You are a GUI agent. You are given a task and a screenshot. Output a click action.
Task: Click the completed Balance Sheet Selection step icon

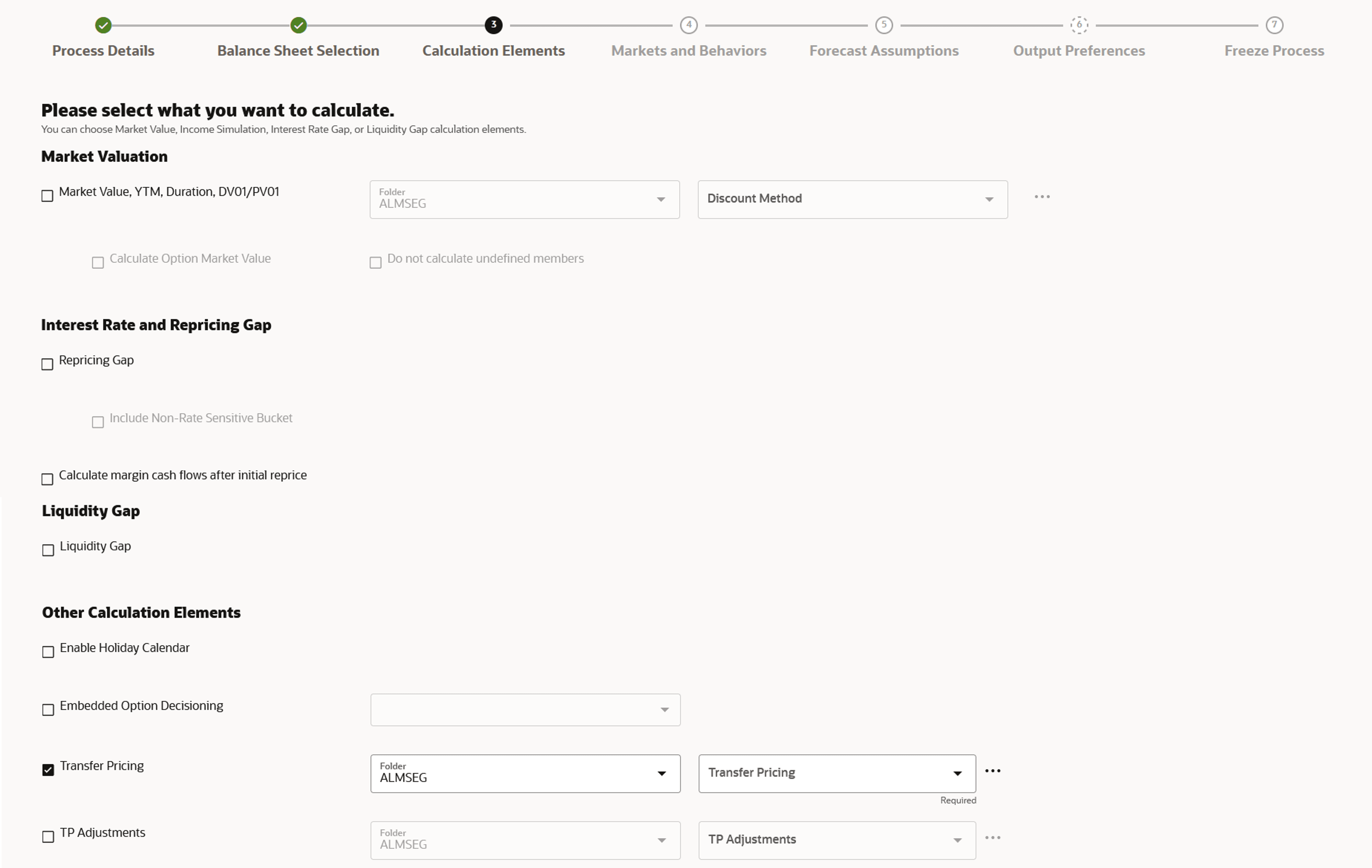coord(299,25)
